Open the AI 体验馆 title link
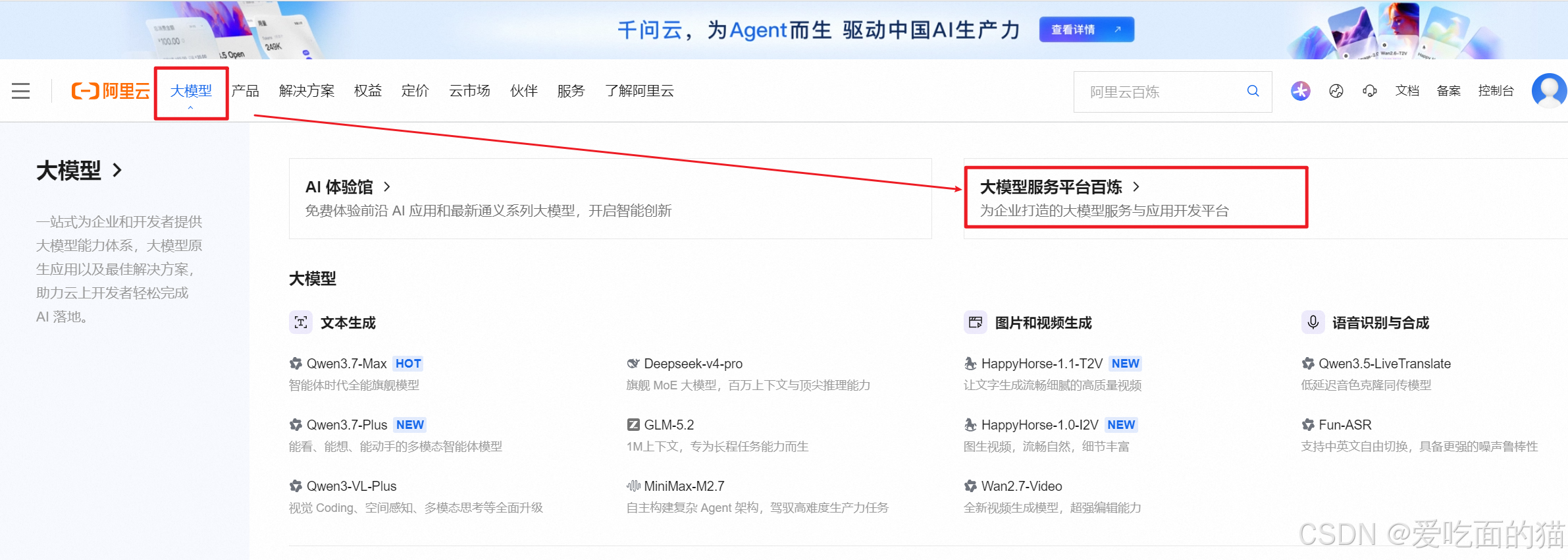The width and height of the screenshot is (1568, 560). click(x=339, y=187)
